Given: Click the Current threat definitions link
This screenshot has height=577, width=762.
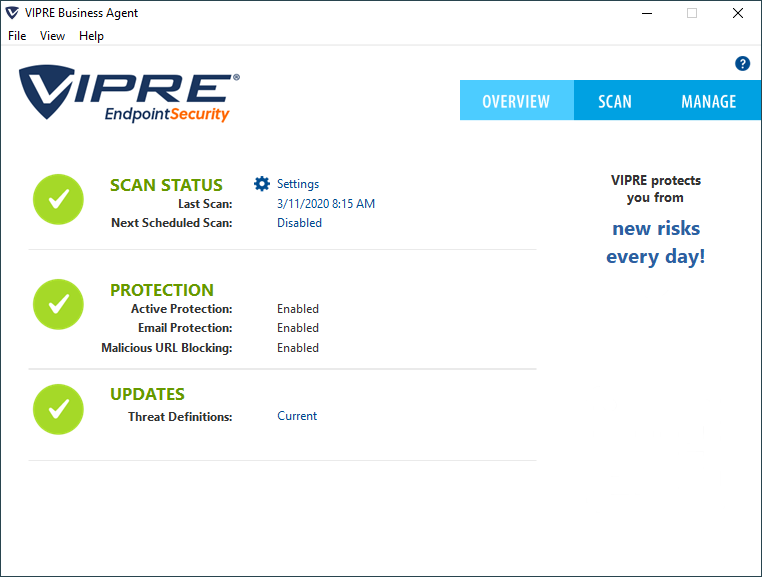Looking at the screenshot, I should click(x=297, y=416).
